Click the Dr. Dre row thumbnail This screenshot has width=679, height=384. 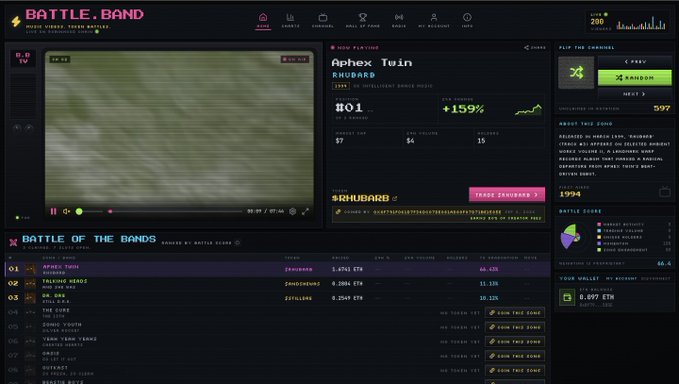pyautogui.click(x=30, y=298)
